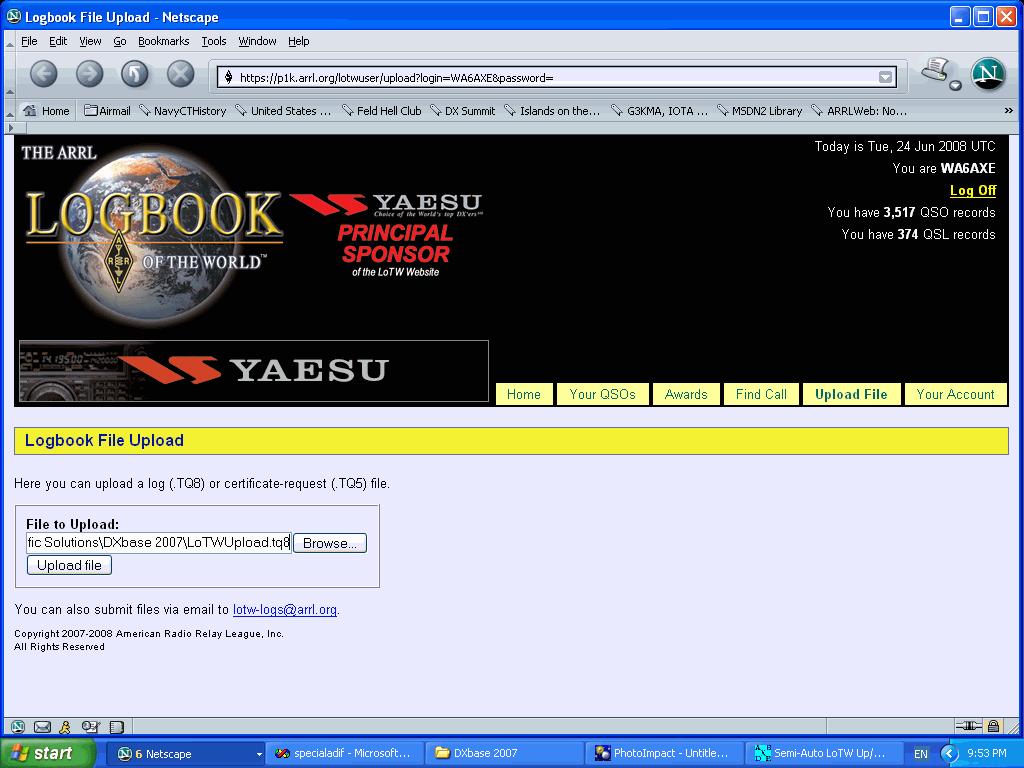Viewport: 1024px width, 768px height.
Task: Click the File to Upload path field
Action: pos(159,543)
